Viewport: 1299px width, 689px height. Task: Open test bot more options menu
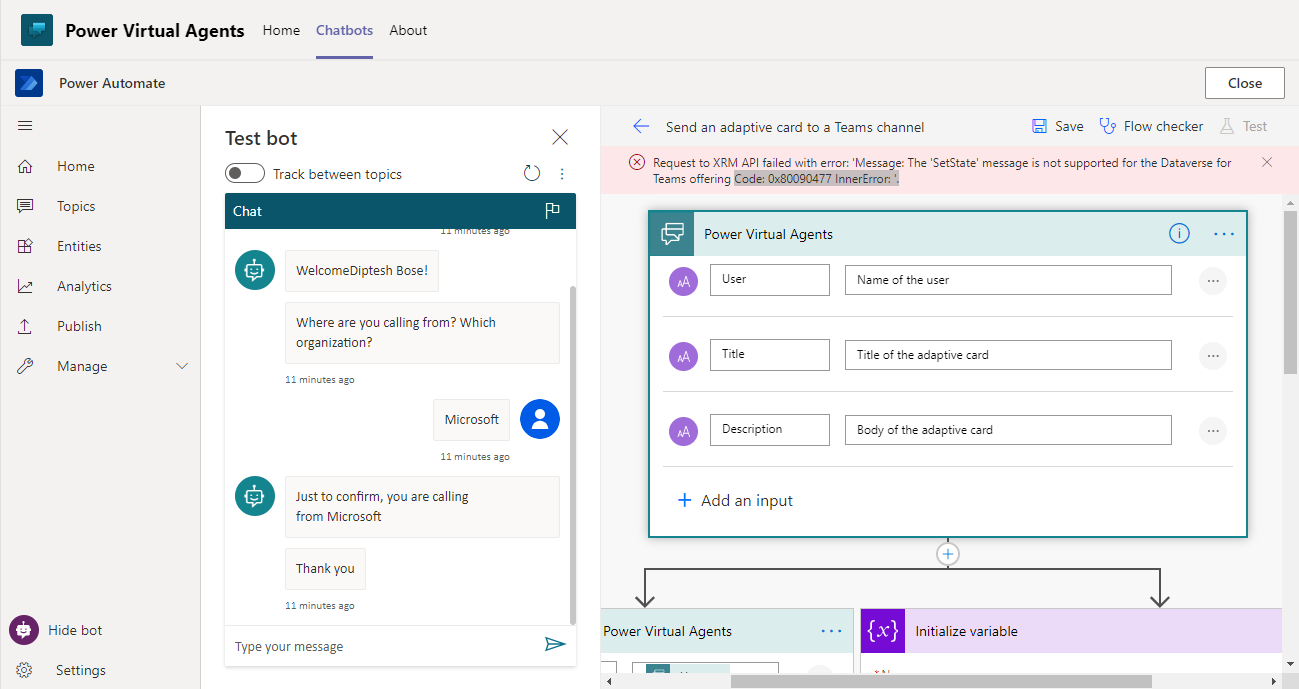(x=562, y=174)
